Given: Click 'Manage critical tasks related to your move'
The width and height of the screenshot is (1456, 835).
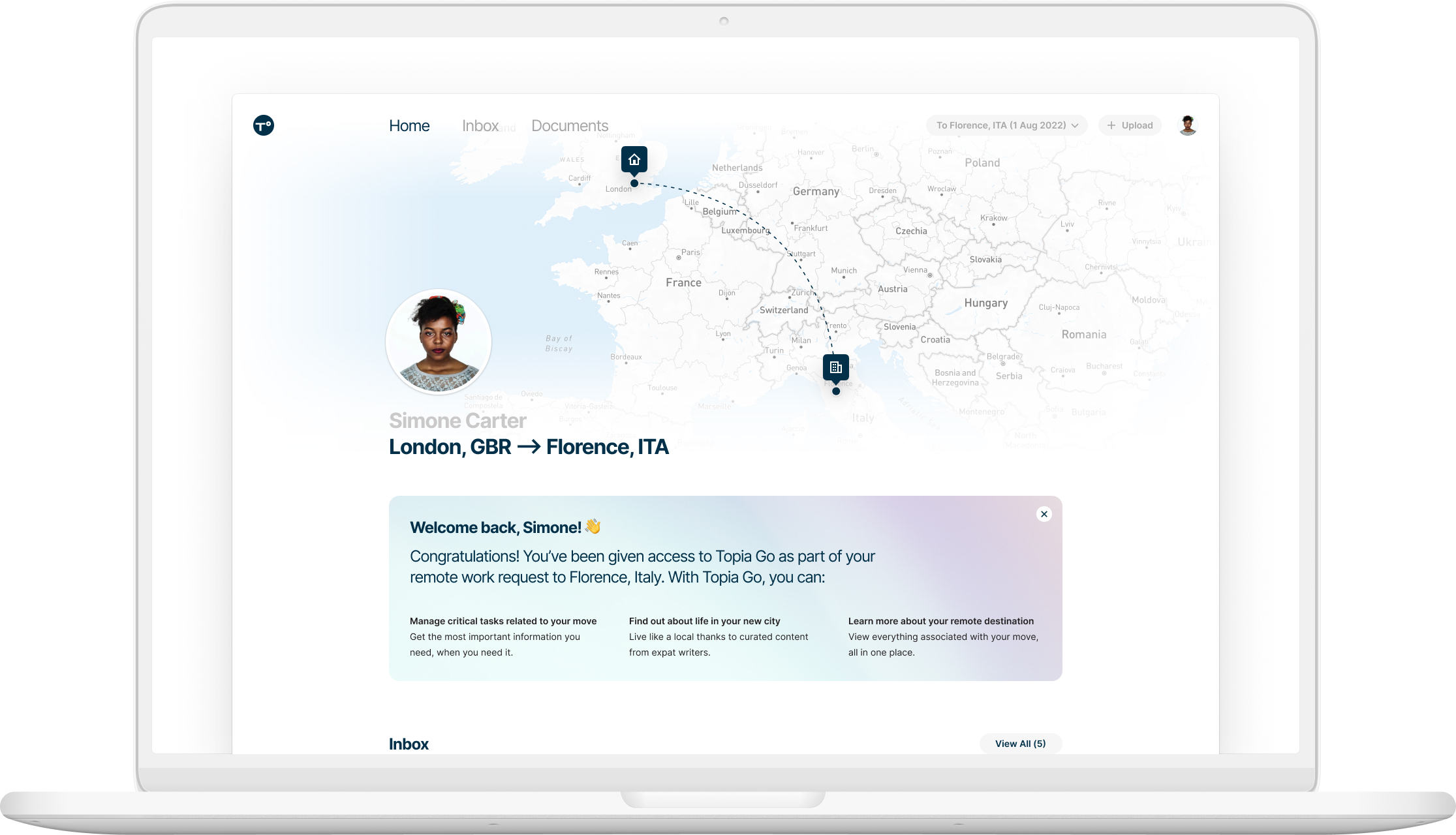Looking at the screenshot, I should click(x=503, y=621).
